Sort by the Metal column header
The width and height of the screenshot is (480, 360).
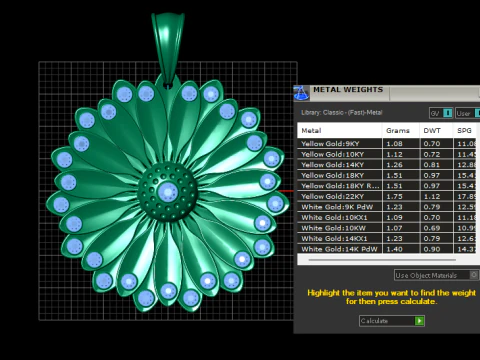pyautogui.click(x=339, y=131)
